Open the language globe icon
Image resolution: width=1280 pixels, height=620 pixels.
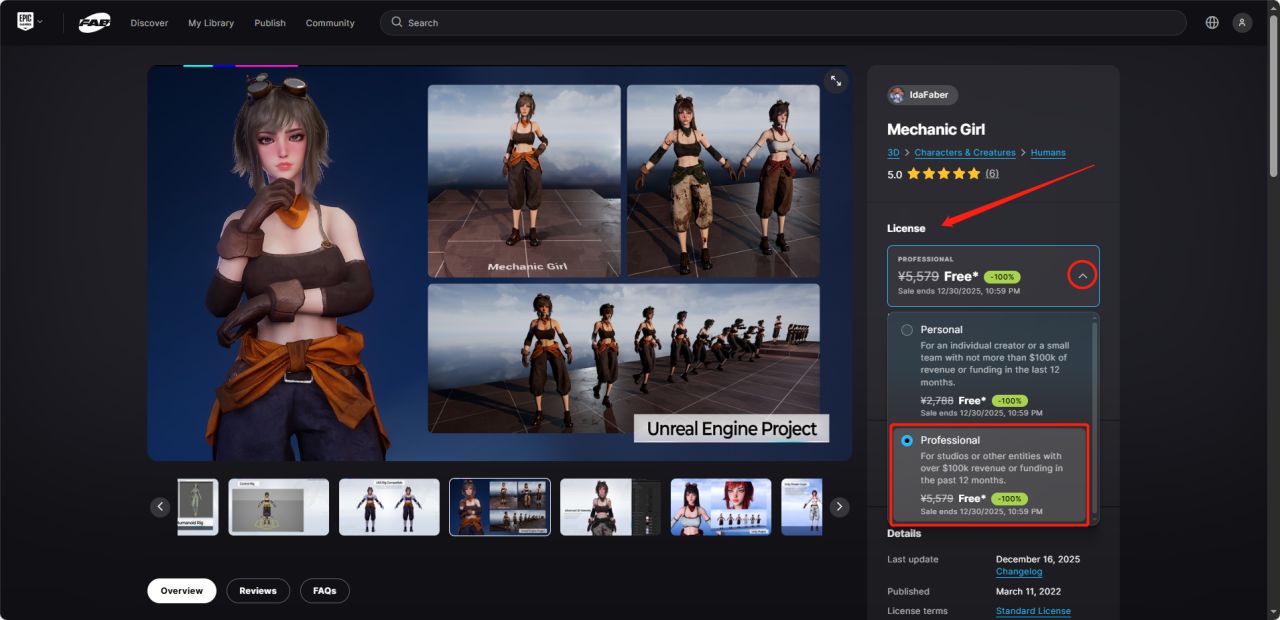click(1212, 22)
